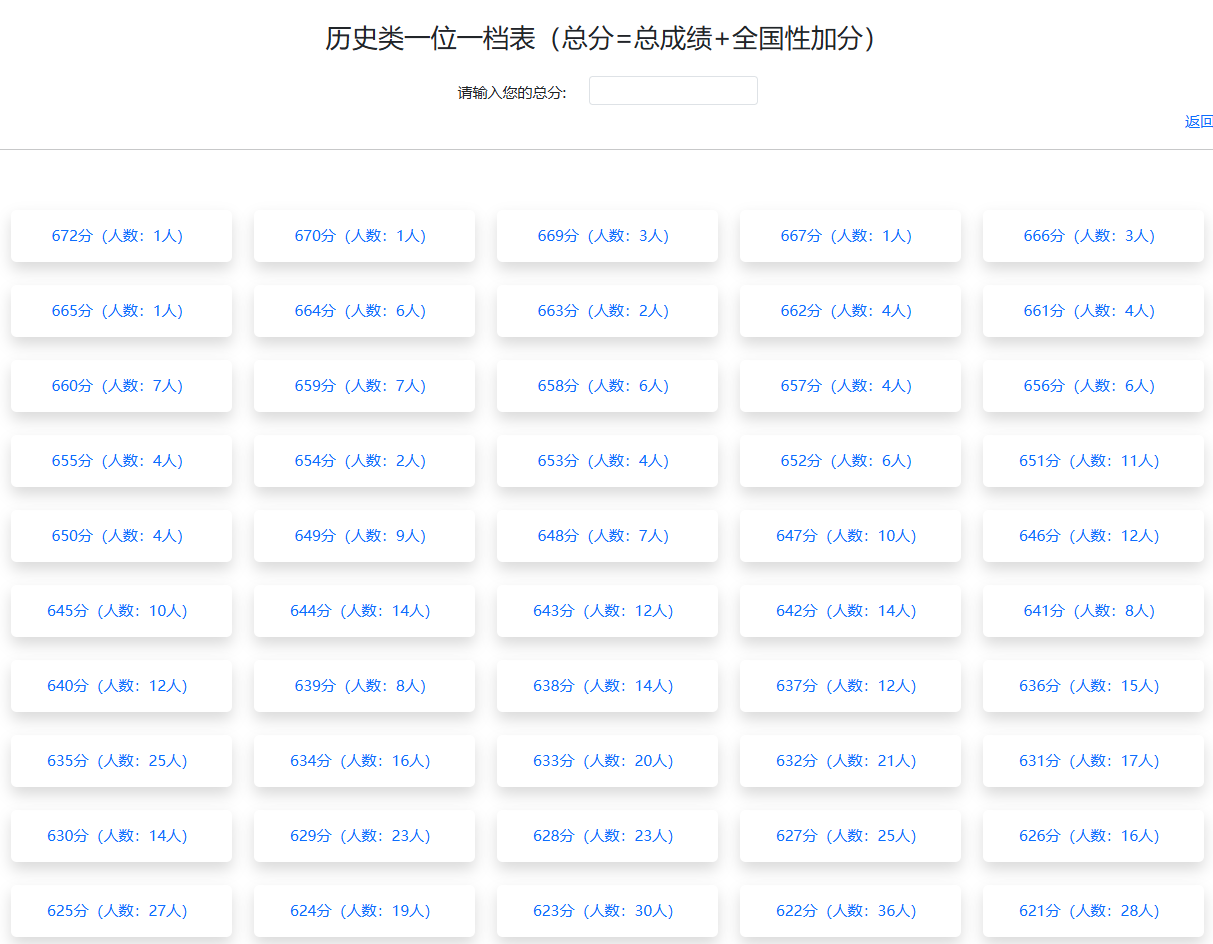This screenshot has height=944, width=1213.
Task: Click the 返回 link
Action: (1198, 122)
